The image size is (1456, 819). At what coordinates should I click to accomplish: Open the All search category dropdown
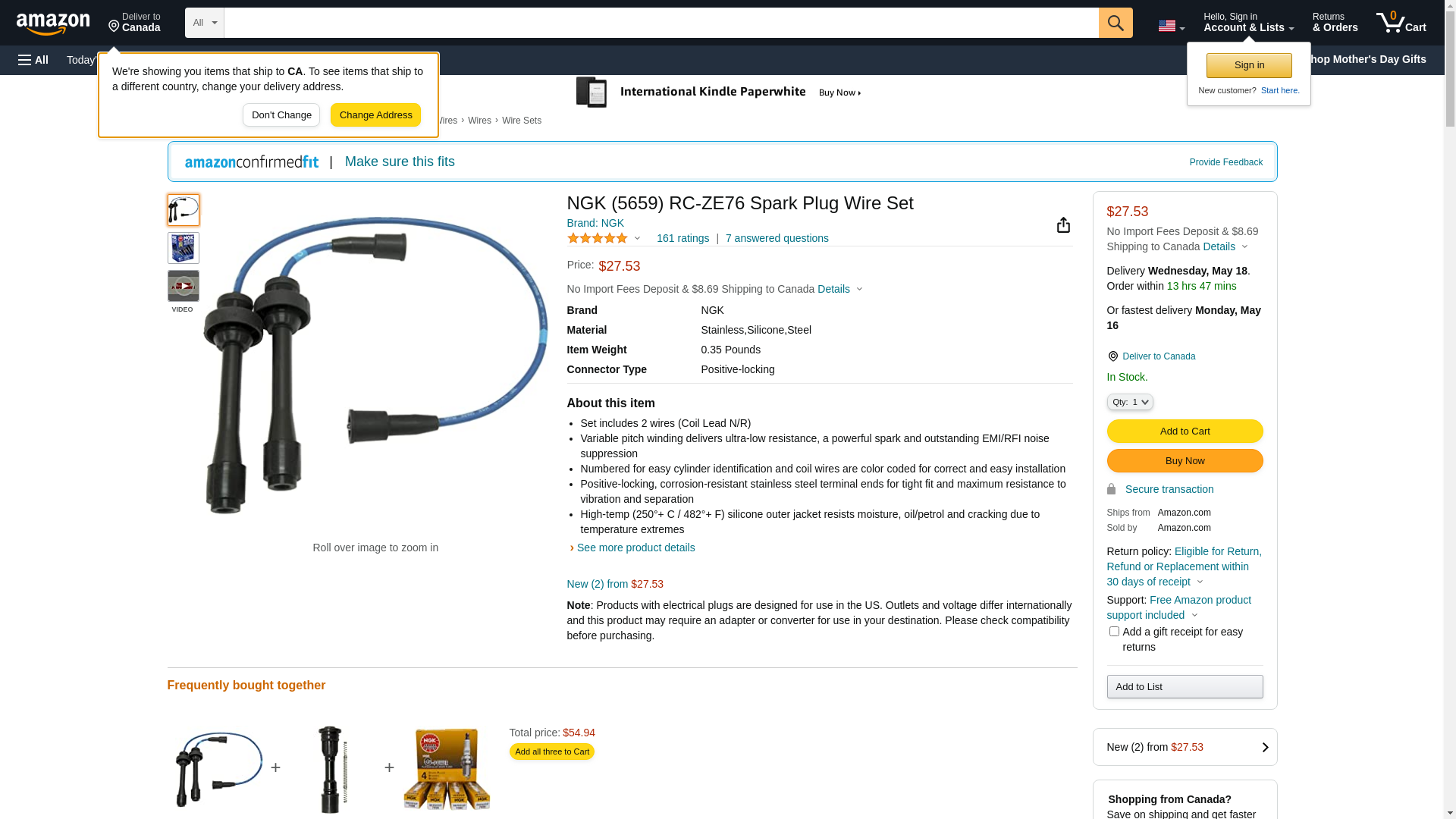click(204, 23)
